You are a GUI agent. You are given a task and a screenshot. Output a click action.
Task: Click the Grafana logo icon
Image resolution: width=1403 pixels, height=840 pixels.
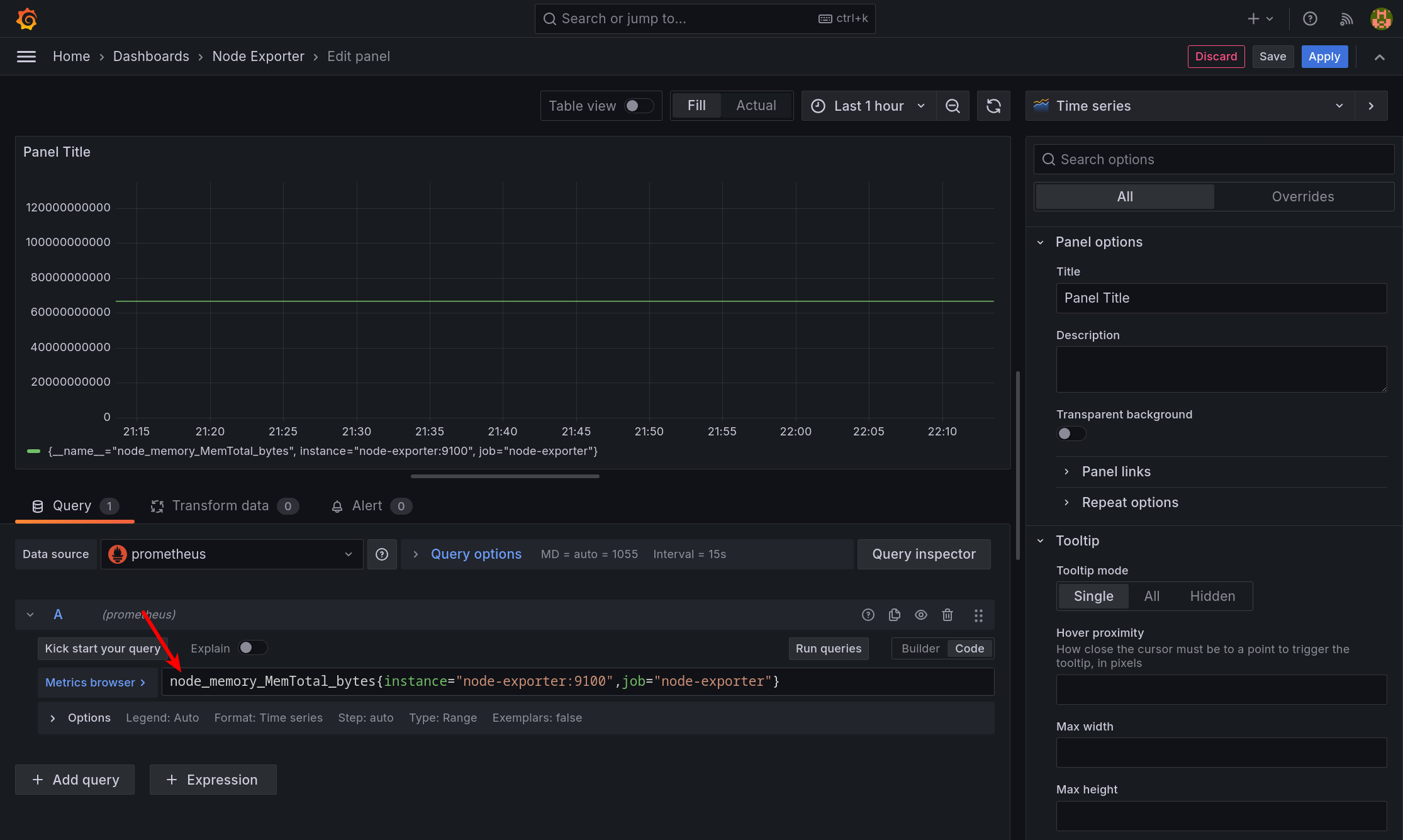tap(26, 19)
